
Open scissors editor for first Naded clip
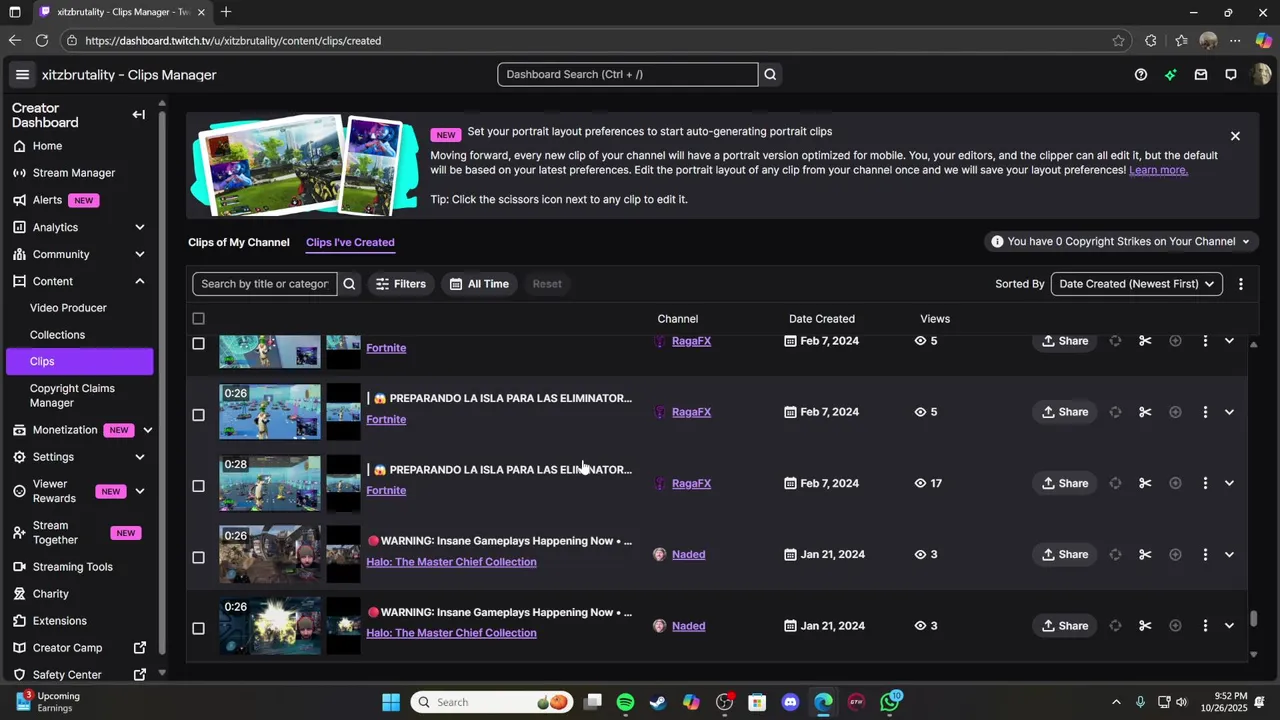[1145, 554]
